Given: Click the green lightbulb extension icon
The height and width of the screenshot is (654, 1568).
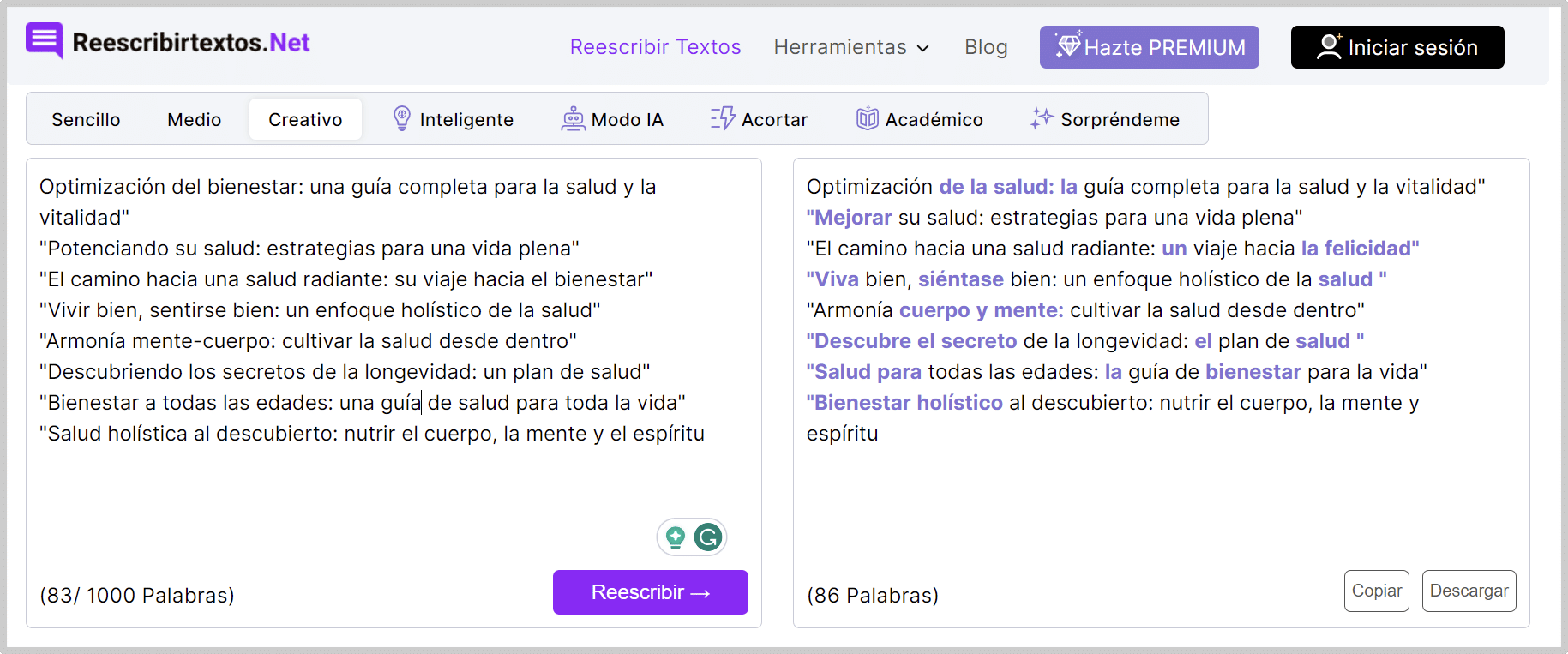Looking at the screenshot, I should [x=676, y=537].
